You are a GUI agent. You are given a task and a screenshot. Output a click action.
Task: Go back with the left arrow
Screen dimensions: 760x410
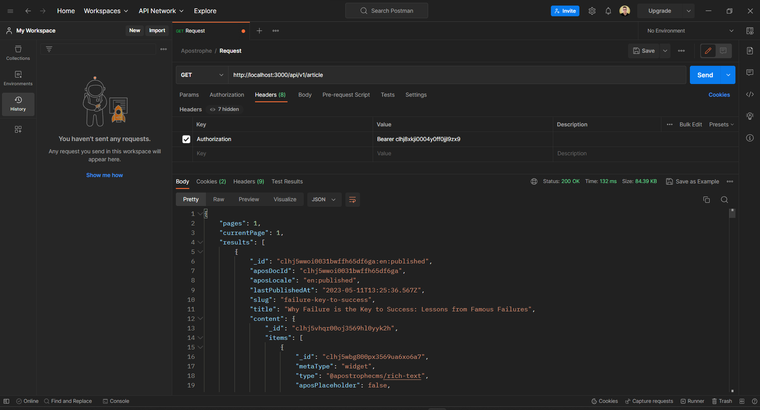(x=28, y=11)
